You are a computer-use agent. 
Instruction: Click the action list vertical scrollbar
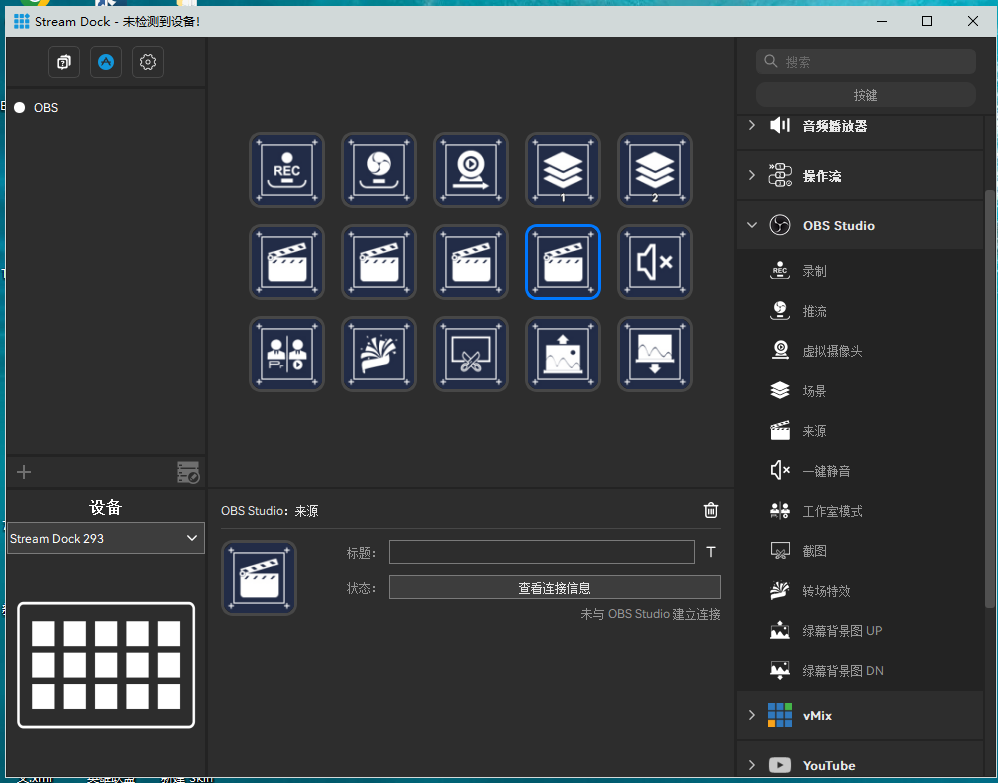point(989,398)
